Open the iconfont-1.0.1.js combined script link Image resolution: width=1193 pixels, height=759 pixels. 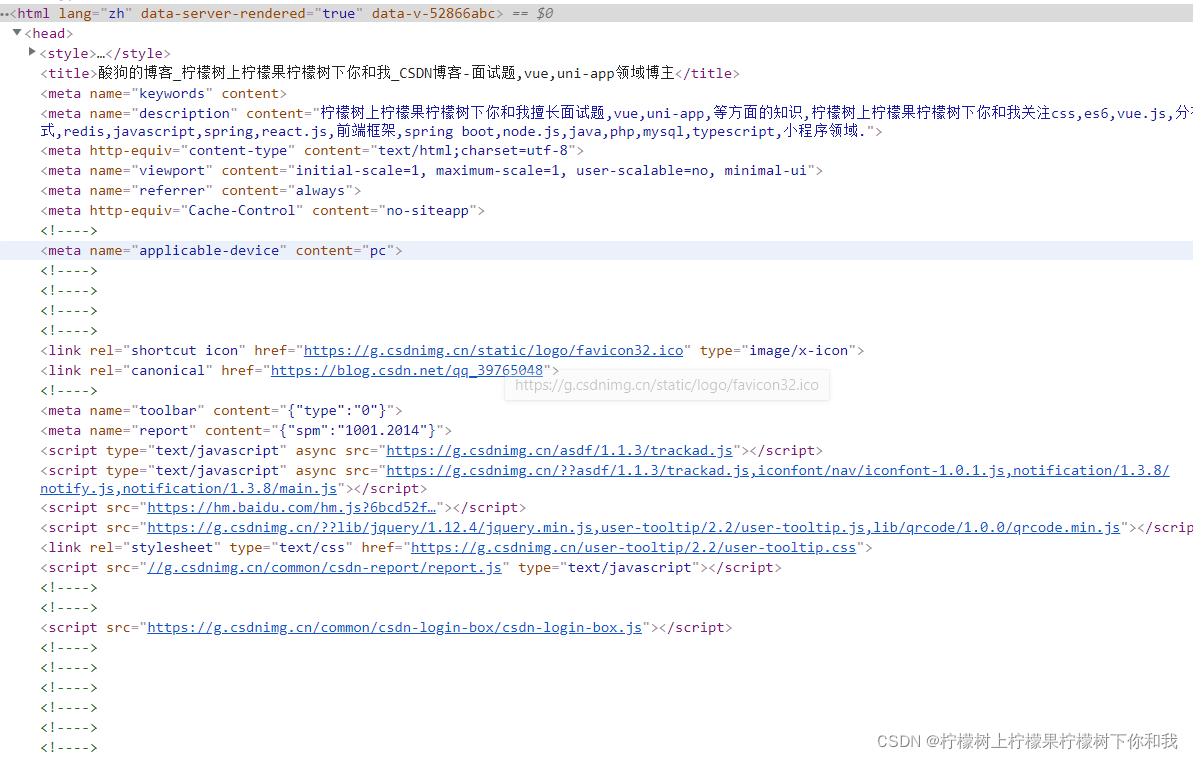point(605,479)
